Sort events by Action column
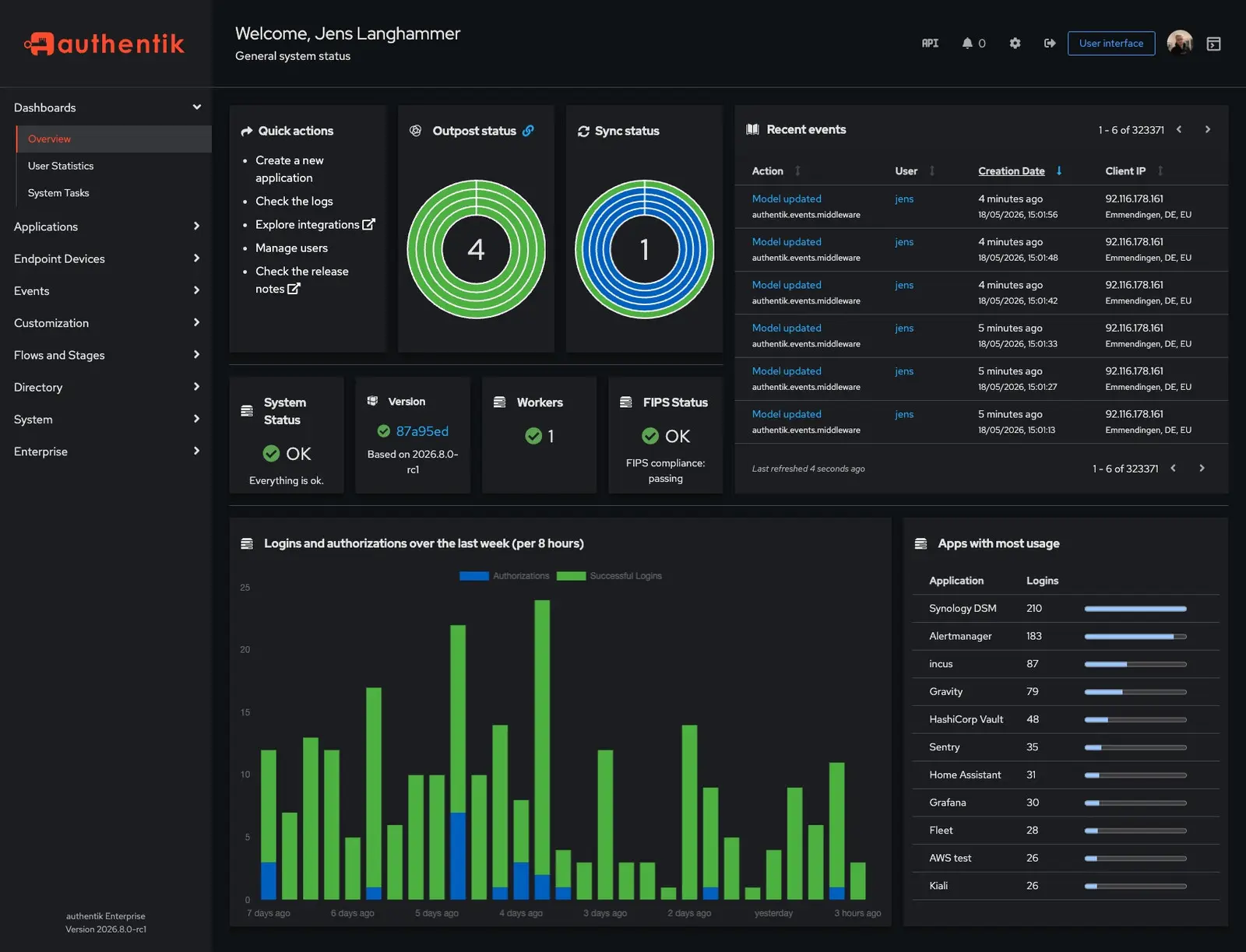Image resolution: width=1246 pixels, height=952 pixels. 776,171
